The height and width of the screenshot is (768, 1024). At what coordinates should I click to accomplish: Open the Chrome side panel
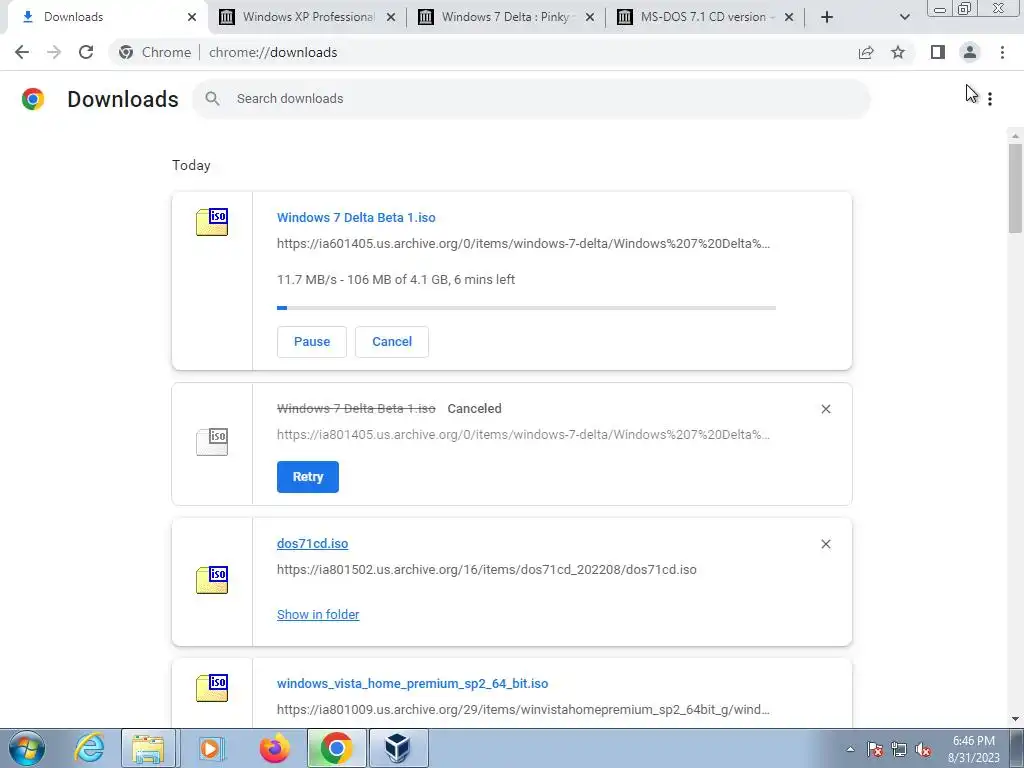click(938, 52)
